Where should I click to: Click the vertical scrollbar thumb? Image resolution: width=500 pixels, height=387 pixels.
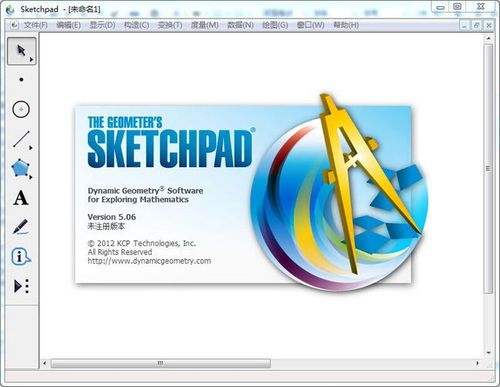[x=488, y=169]
